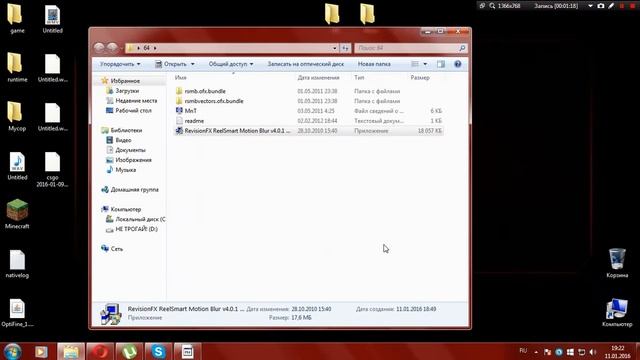Click the MnT info file icon

pyautogui.click(x=179, y=111)
